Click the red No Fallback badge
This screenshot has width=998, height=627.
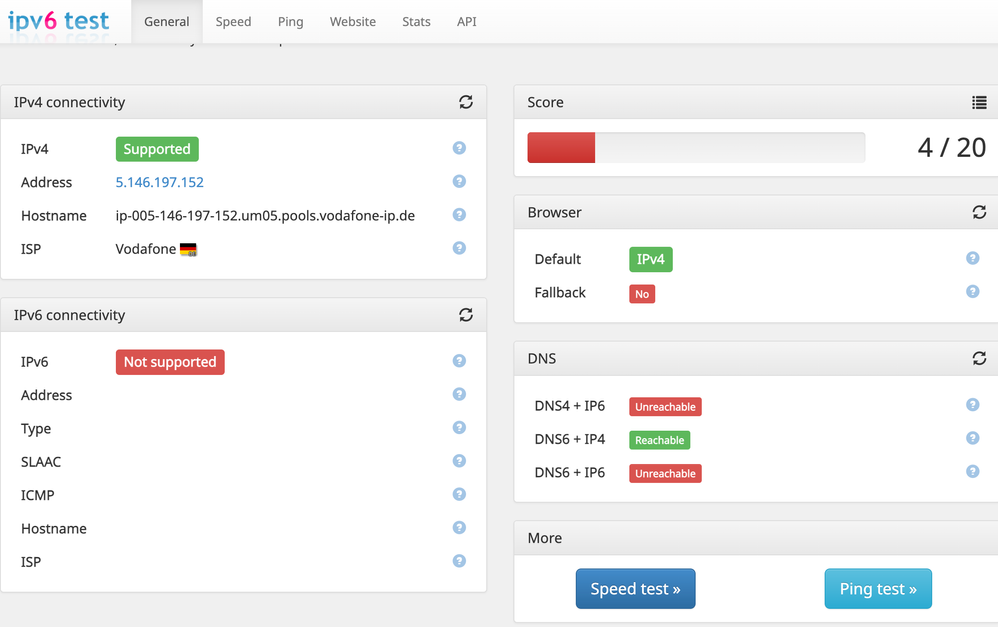click(x=642, y=294)
